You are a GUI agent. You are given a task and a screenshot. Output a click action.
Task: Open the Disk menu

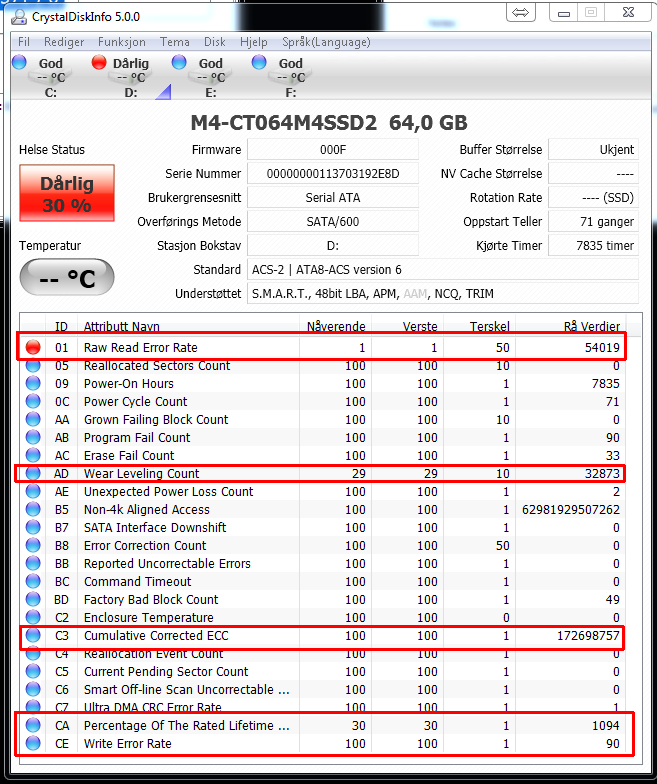(214, 42)
